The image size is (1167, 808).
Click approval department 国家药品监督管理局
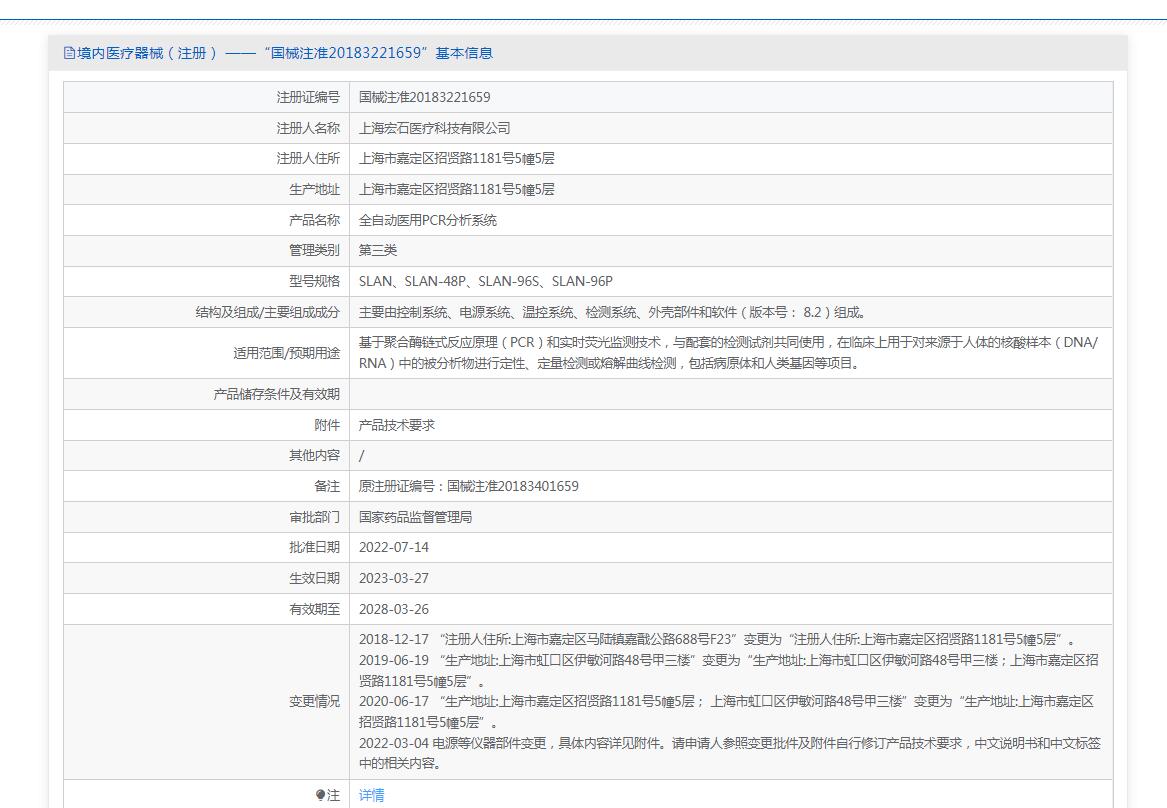pyautogui.click(x=415, y=517)
